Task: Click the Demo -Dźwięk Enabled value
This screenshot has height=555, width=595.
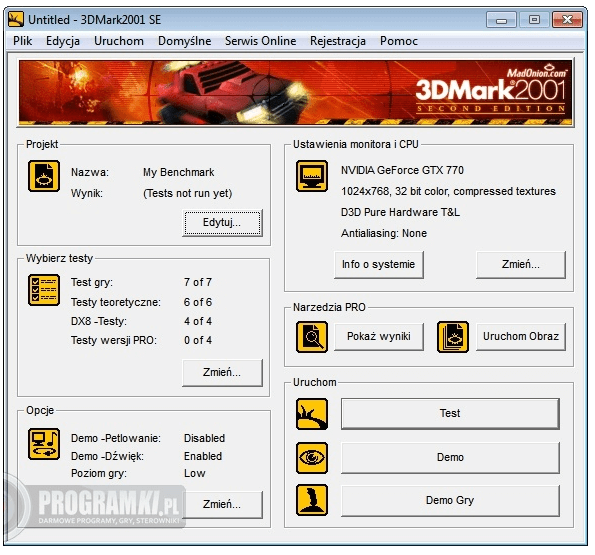Action: coord(203,456)
